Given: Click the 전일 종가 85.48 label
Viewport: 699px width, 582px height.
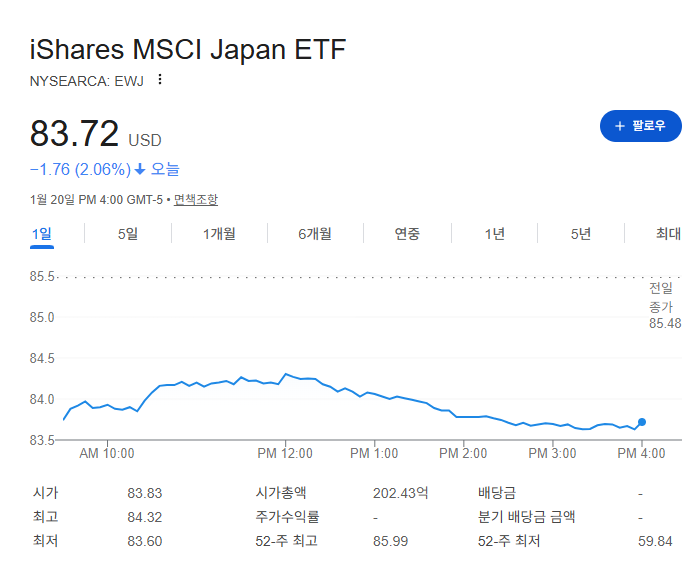Looking at the screenshot, I should (665, 306).
